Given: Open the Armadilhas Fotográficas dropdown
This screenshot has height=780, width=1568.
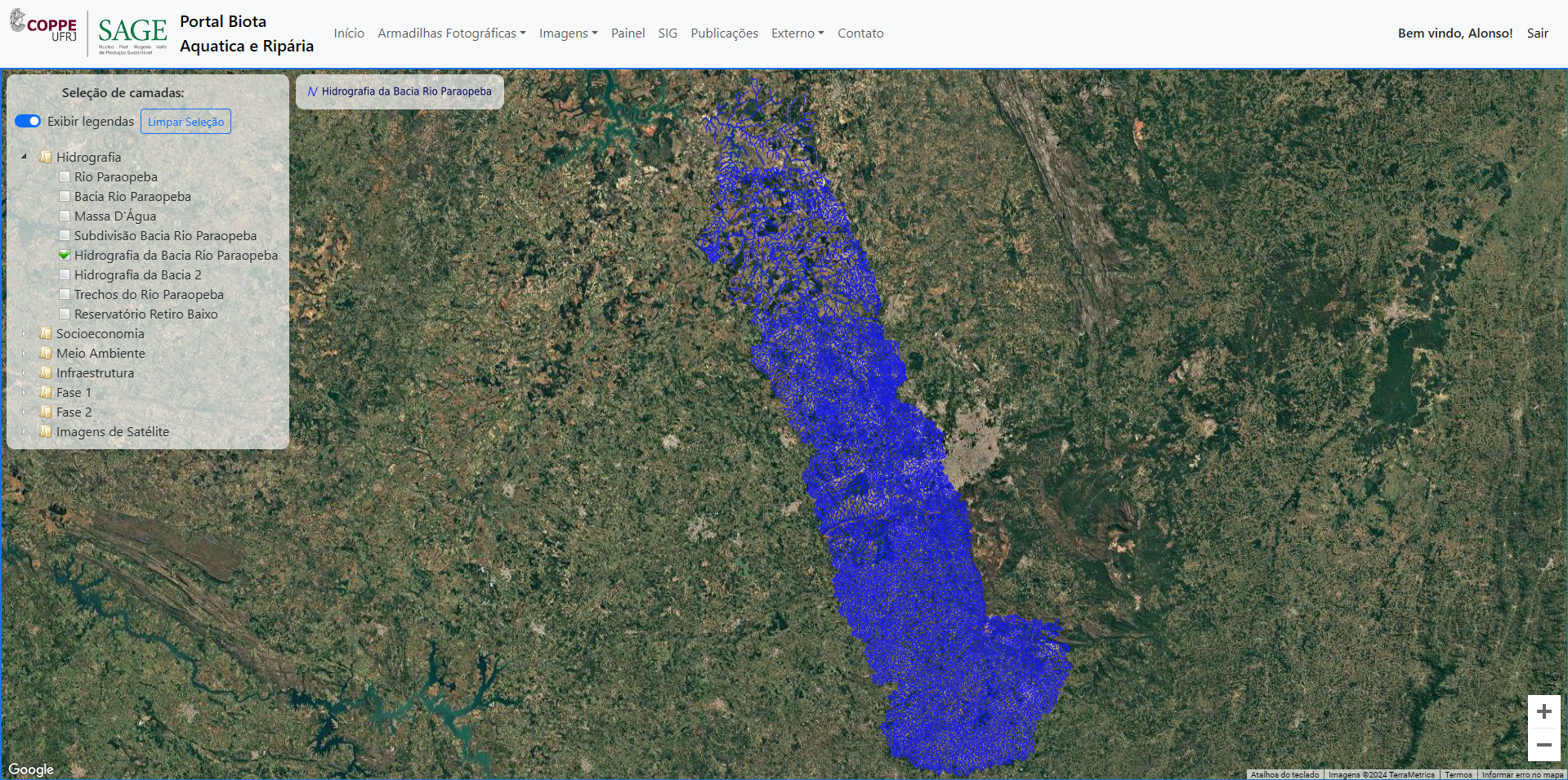Looking at the screenshot, I should [x=451, y=33].
